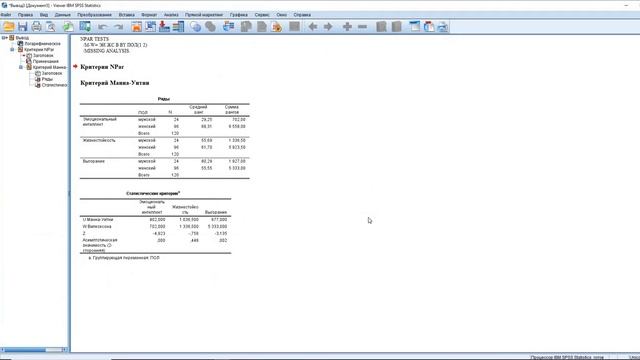Image resolution: width=640 pixels, height=360 pixels.
Task: Click the use variable sets icon
Action: pyautogui.click(x=196, y=27)
